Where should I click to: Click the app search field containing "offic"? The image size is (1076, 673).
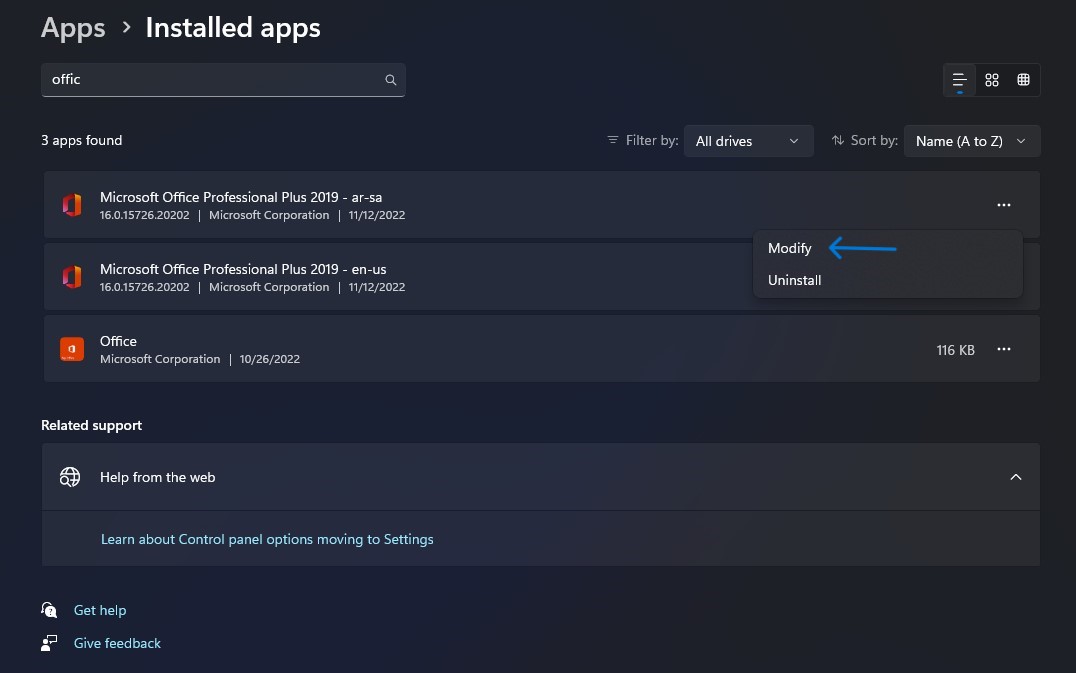[x=210, y=80]
